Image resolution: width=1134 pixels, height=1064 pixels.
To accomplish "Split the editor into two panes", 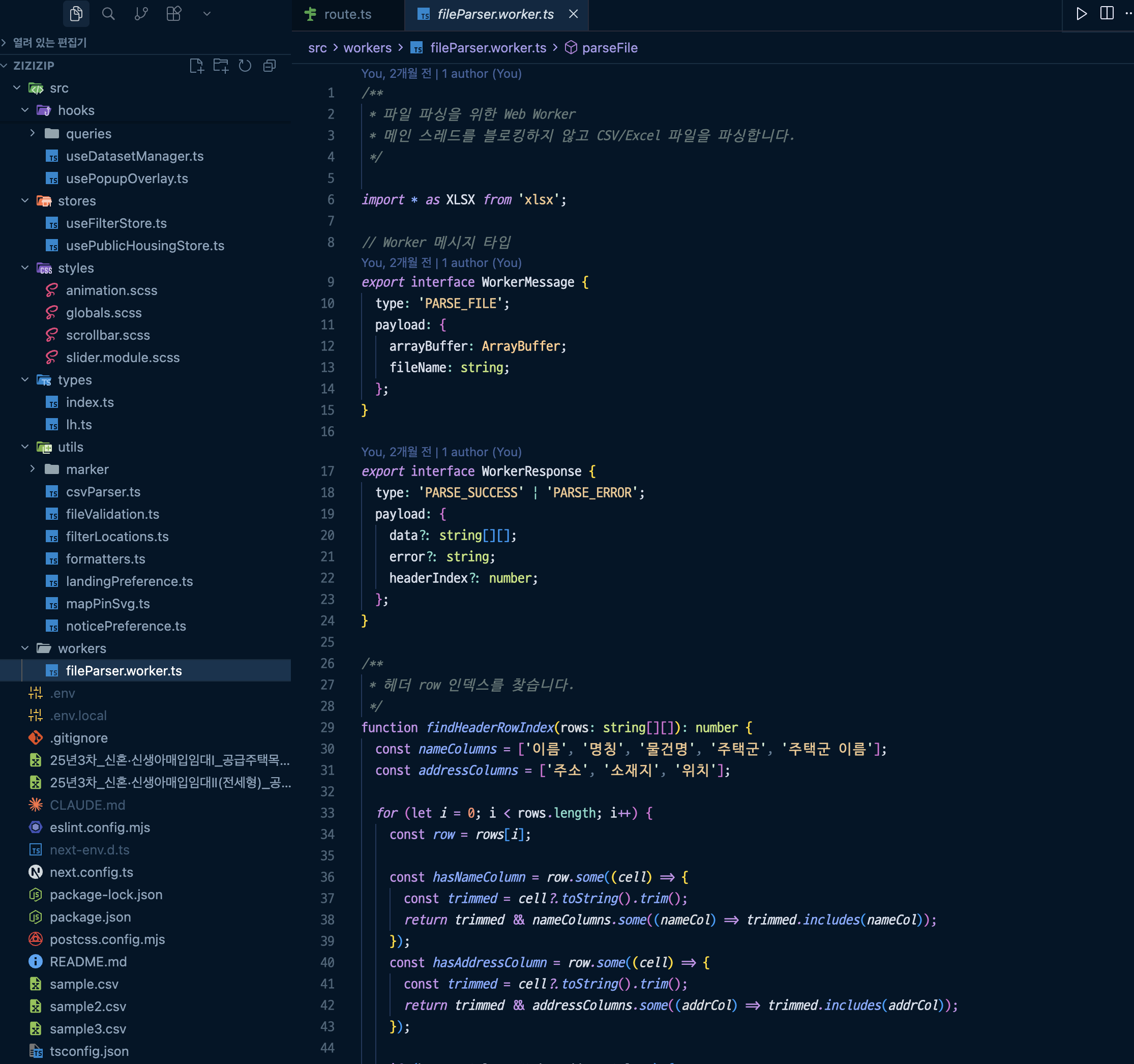I will 1106,14.
